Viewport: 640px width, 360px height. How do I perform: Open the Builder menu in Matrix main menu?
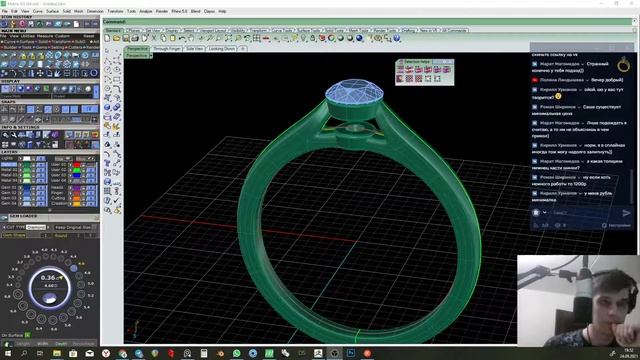10,47
